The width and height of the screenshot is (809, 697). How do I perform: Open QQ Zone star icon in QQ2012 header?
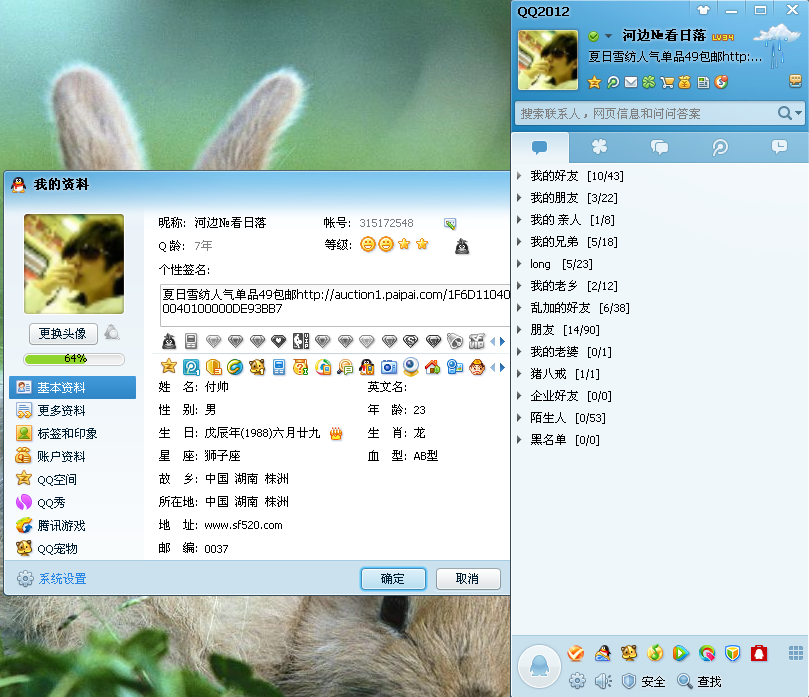pos(594,82)
